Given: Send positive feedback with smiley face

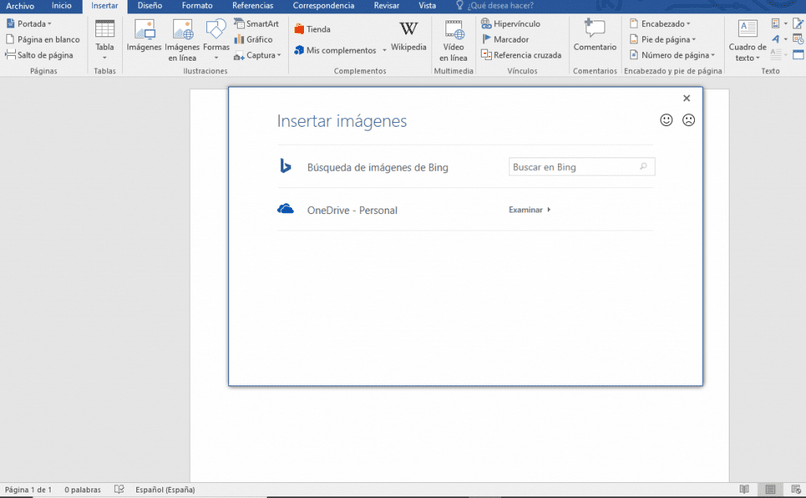Looking at the screenshot, I should click(x=666, y=120).
